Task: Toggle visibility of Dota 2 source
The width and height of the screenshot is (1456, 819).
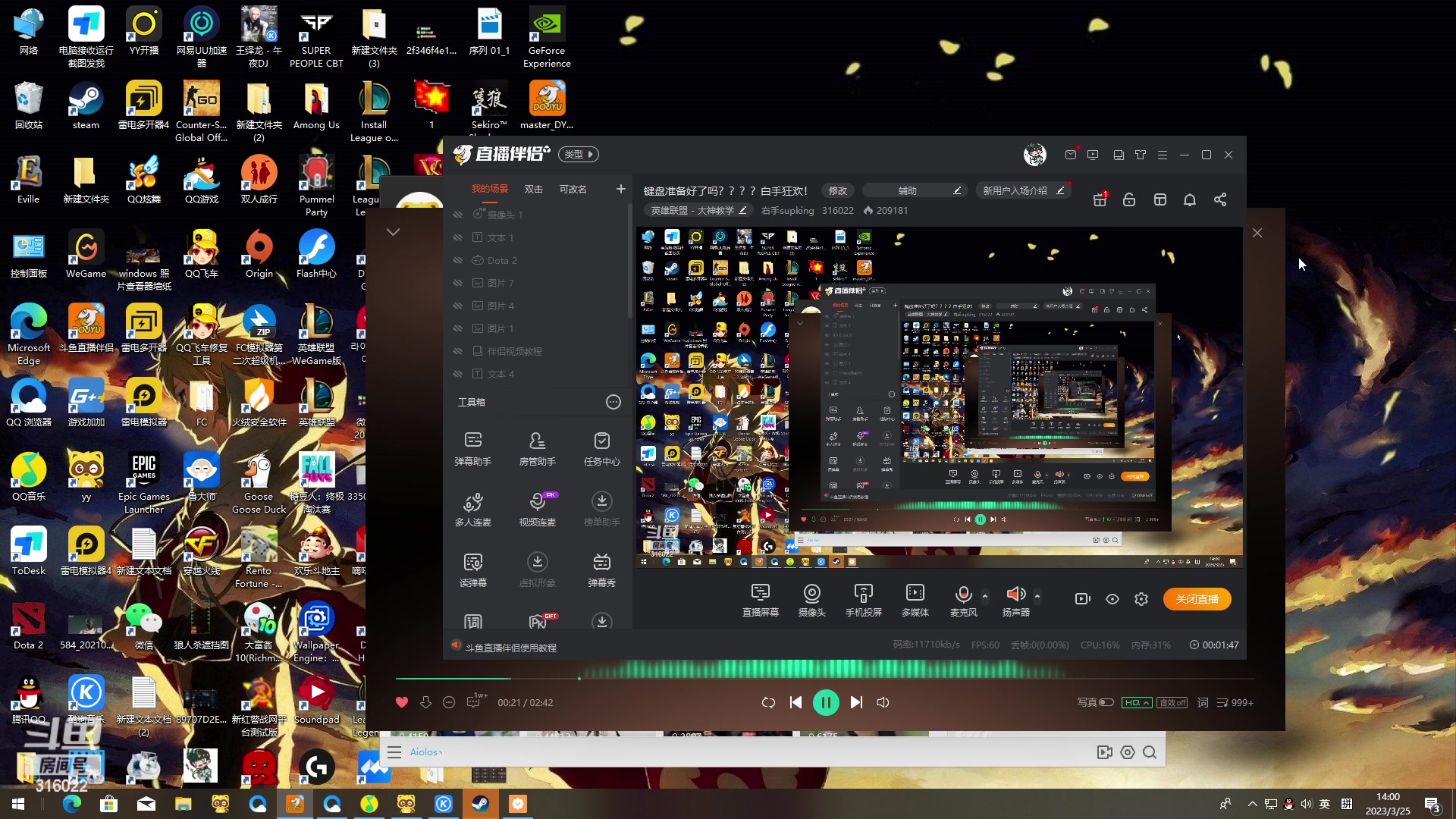Action: tap(458, 260)
